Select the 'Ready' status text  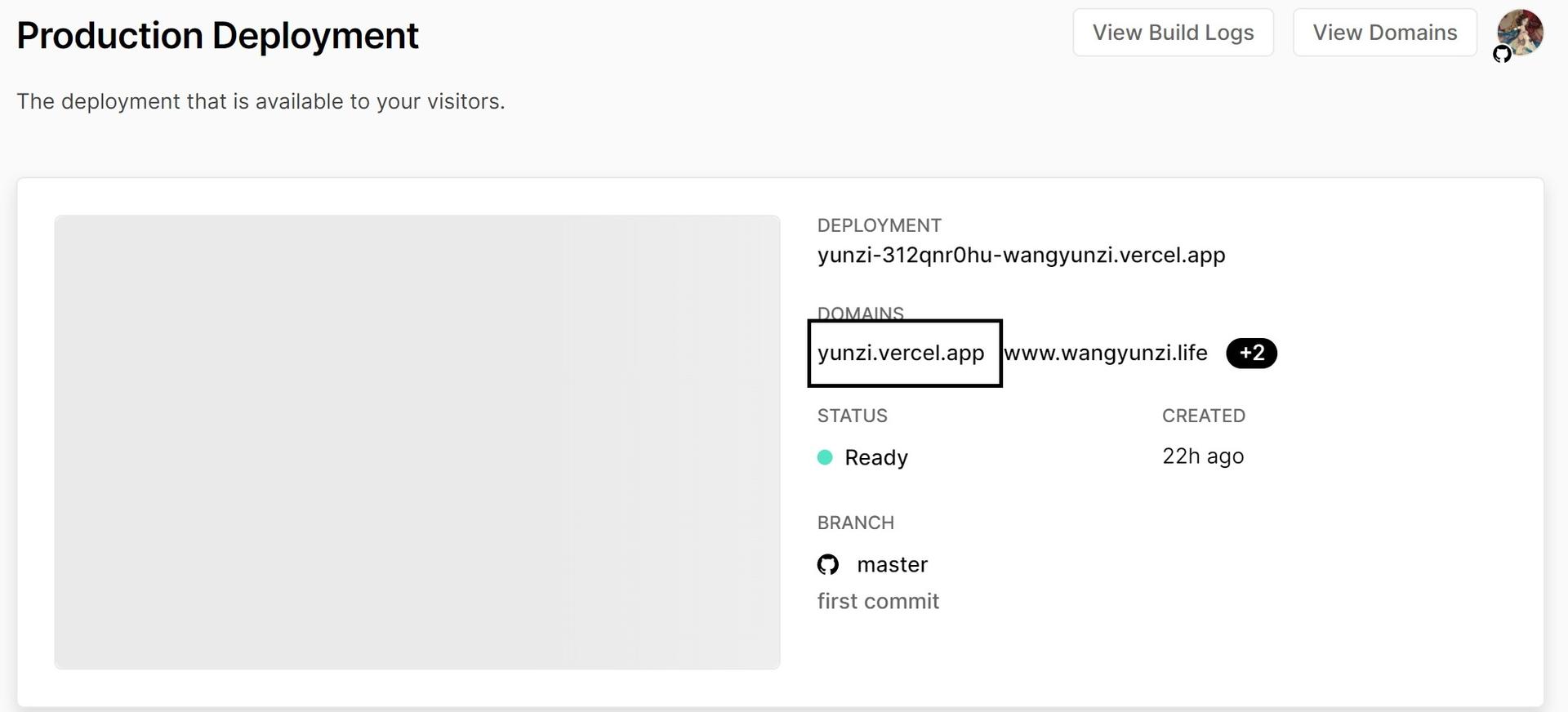pyautogui.click(x=876, y=457)
